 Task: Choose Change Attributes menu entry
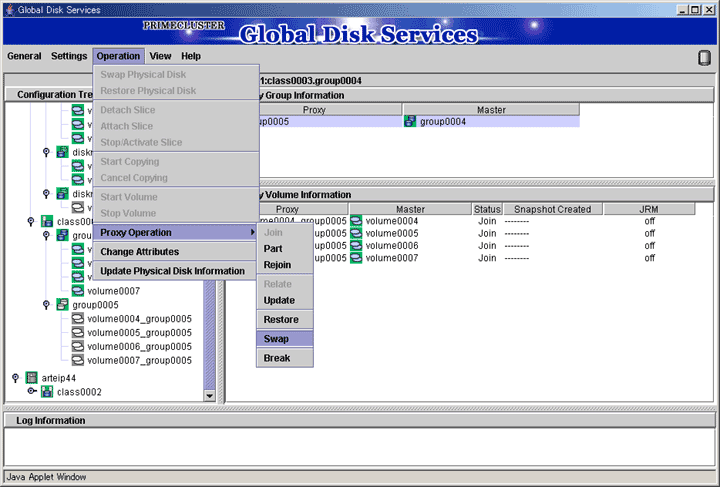click(175, 252)
